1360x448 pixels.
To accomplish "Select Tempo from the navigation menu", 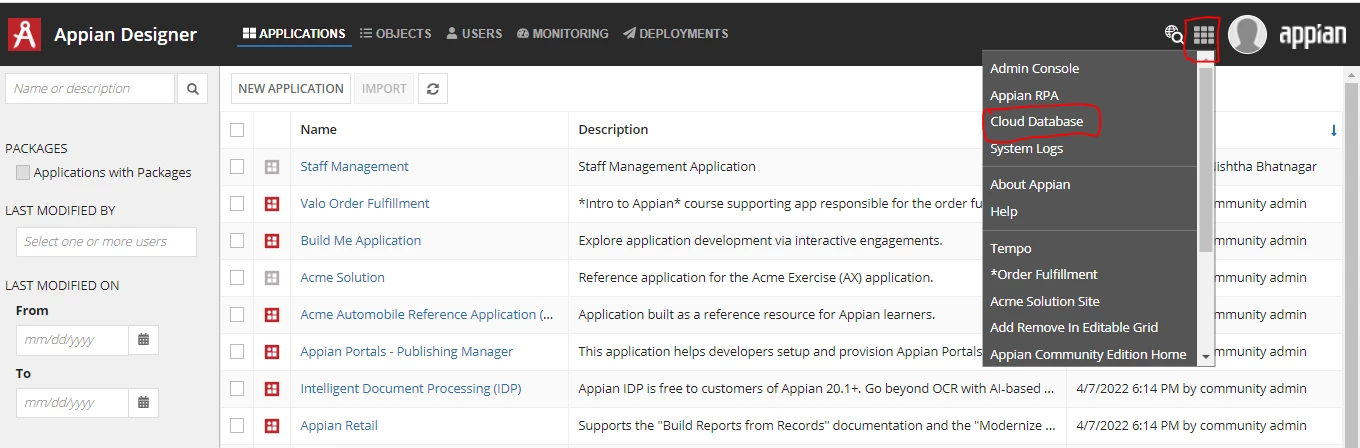I will pos(1010,249).
